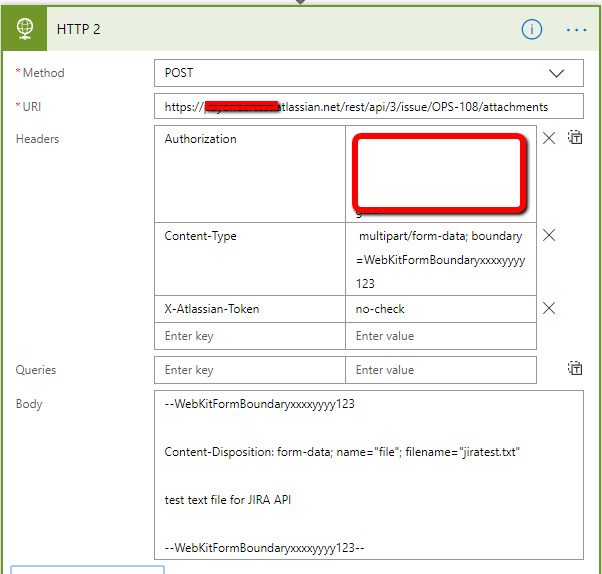Viewport: 602px width, 574px height.
Task: Click the closing boundary line in Body
Action: (x=264, y=548)
